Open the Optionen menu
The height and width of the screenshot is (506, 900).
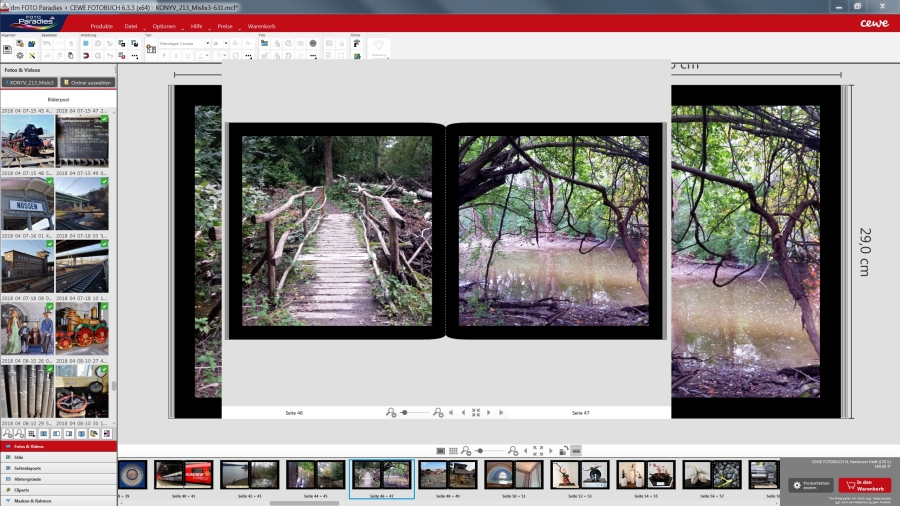pos(164,25)
